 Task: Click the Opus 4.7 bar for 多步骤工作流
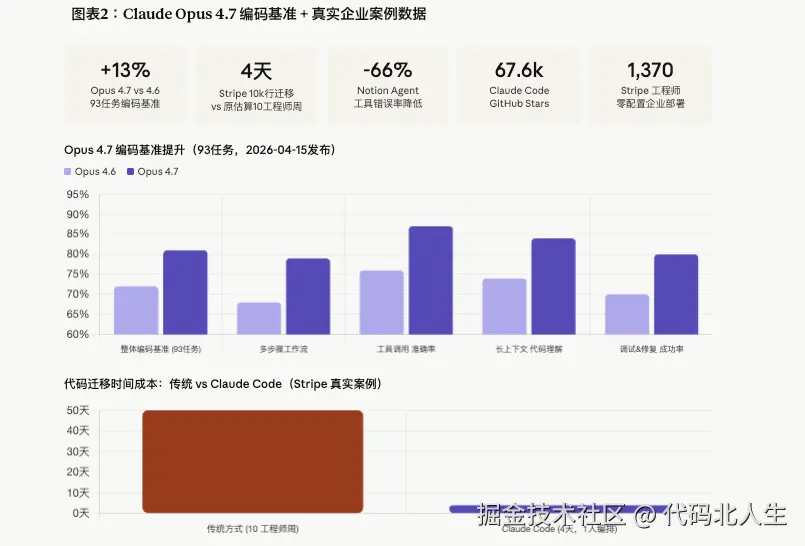pos(308,297)
